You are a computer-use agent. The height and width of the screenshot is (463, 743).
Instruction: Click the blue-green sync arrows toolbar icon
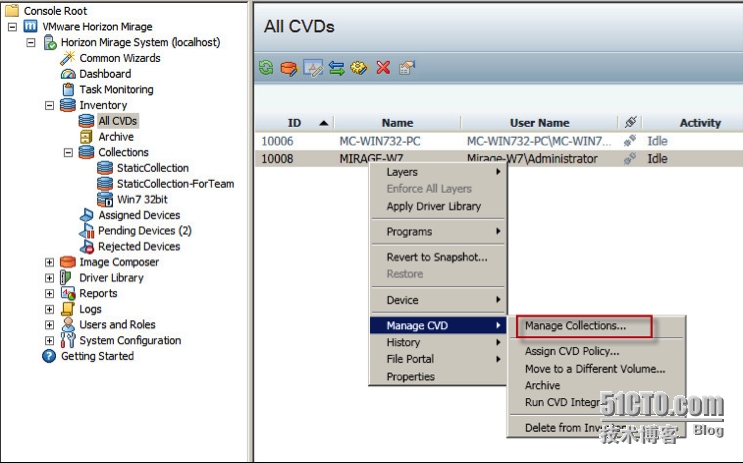coord(336,68)
